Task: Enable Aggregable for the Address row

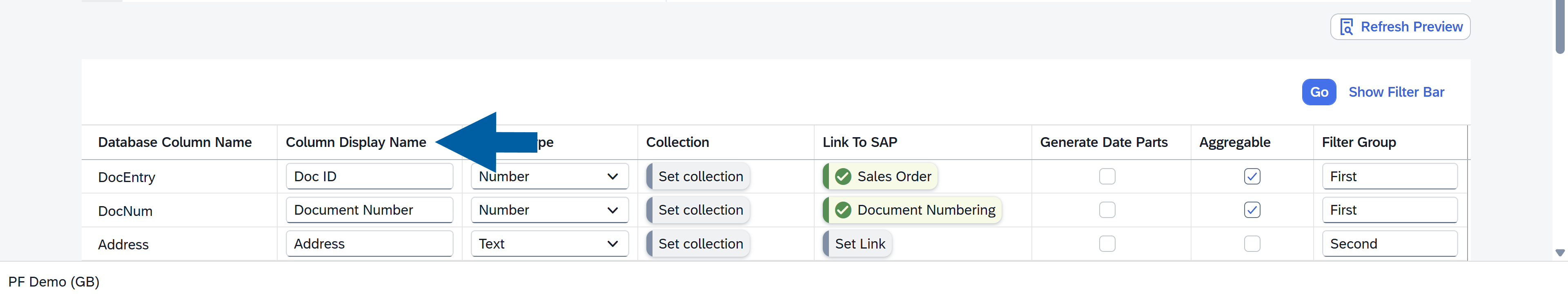Action: (x=1252, y=244)
